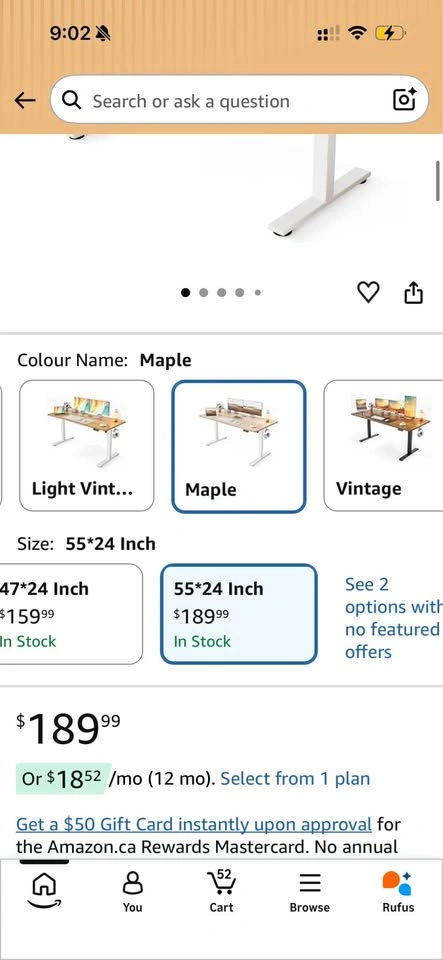443x960 pixels.
Task: Jump to second image carousel dot
Action: (203, 293)
